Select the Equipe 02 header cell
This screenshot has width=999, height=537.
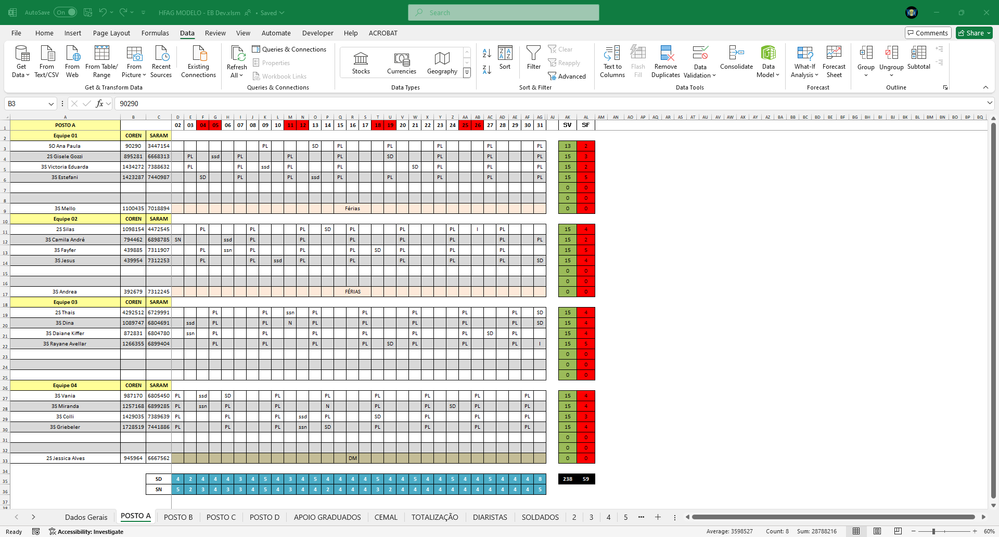click(65, 218)
